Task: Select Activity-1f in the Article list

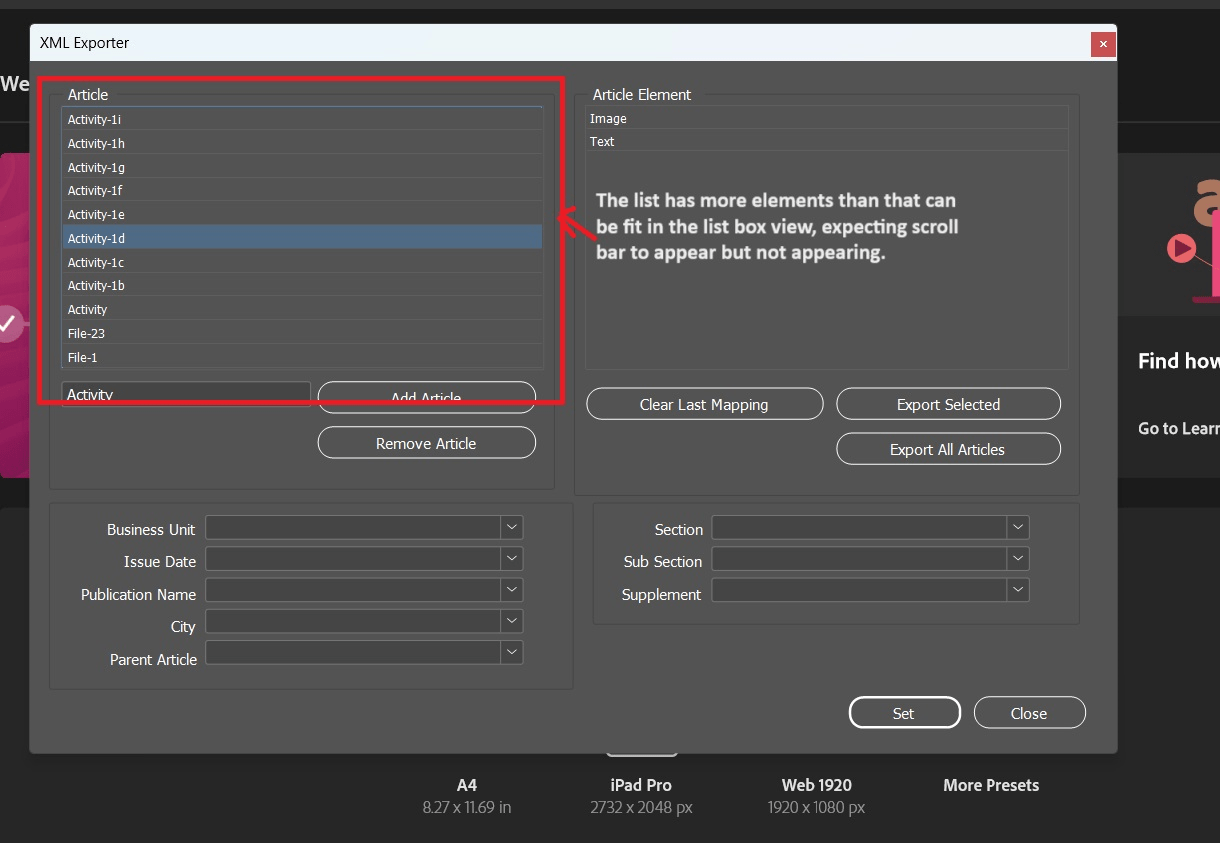Action: pyautogui.click(x=302, y=190)
